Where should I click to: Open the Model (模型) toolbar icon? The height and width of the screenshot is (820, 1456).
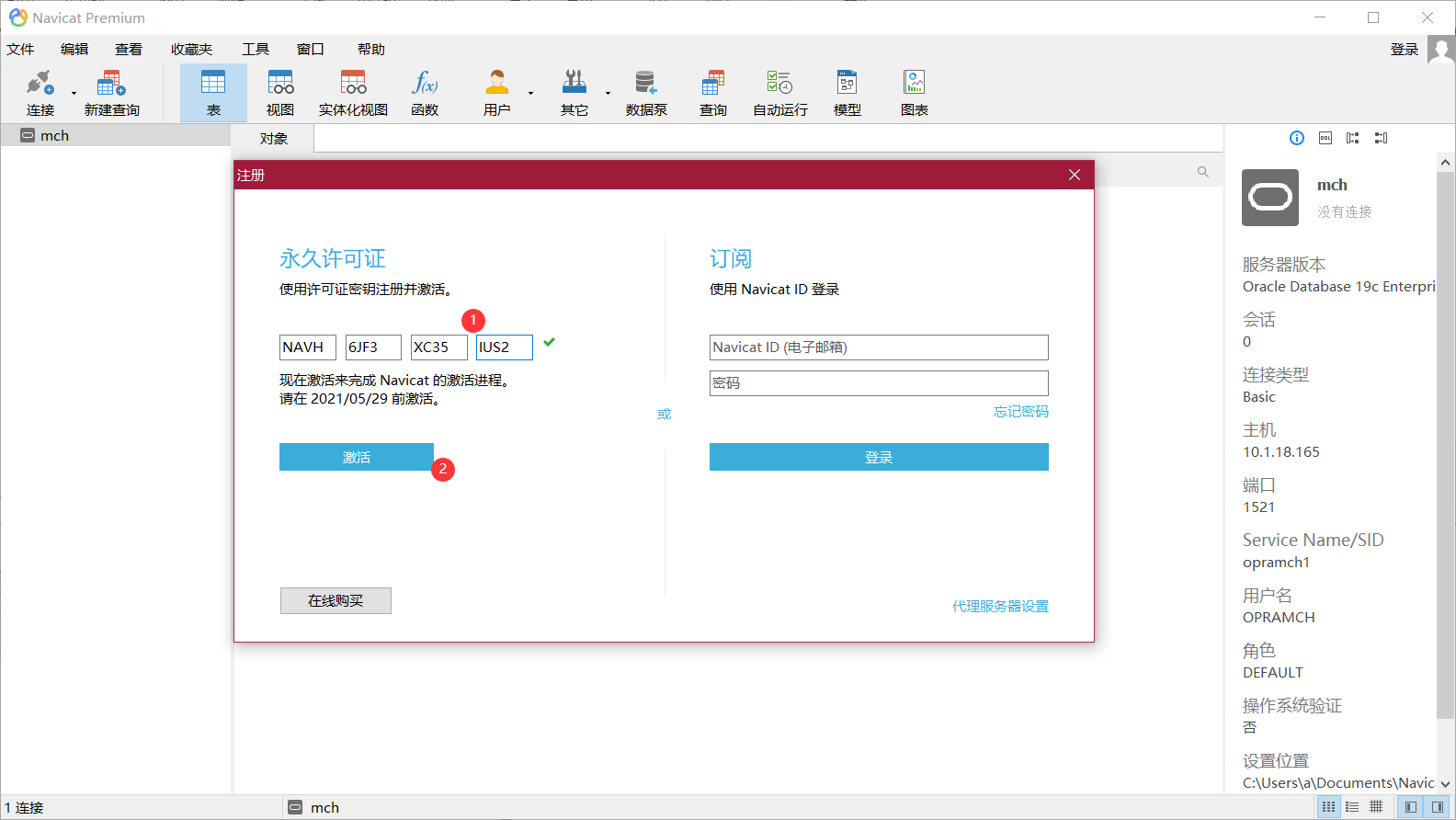847,93
